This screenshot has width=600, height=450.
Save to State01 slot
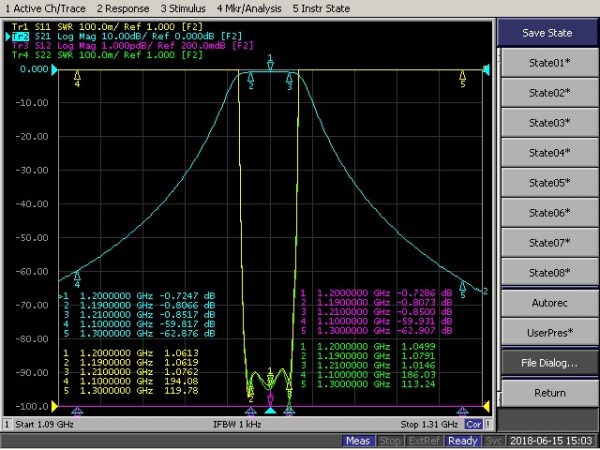click(x=549, y=62)
